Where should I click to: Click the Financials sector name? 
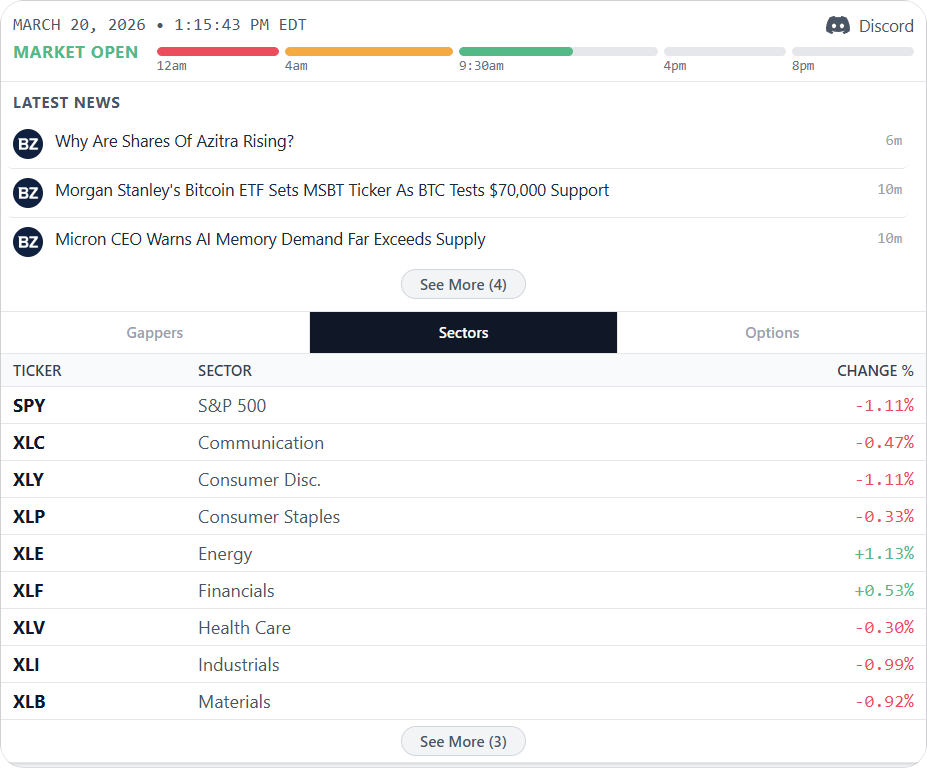tap(236, 591)
